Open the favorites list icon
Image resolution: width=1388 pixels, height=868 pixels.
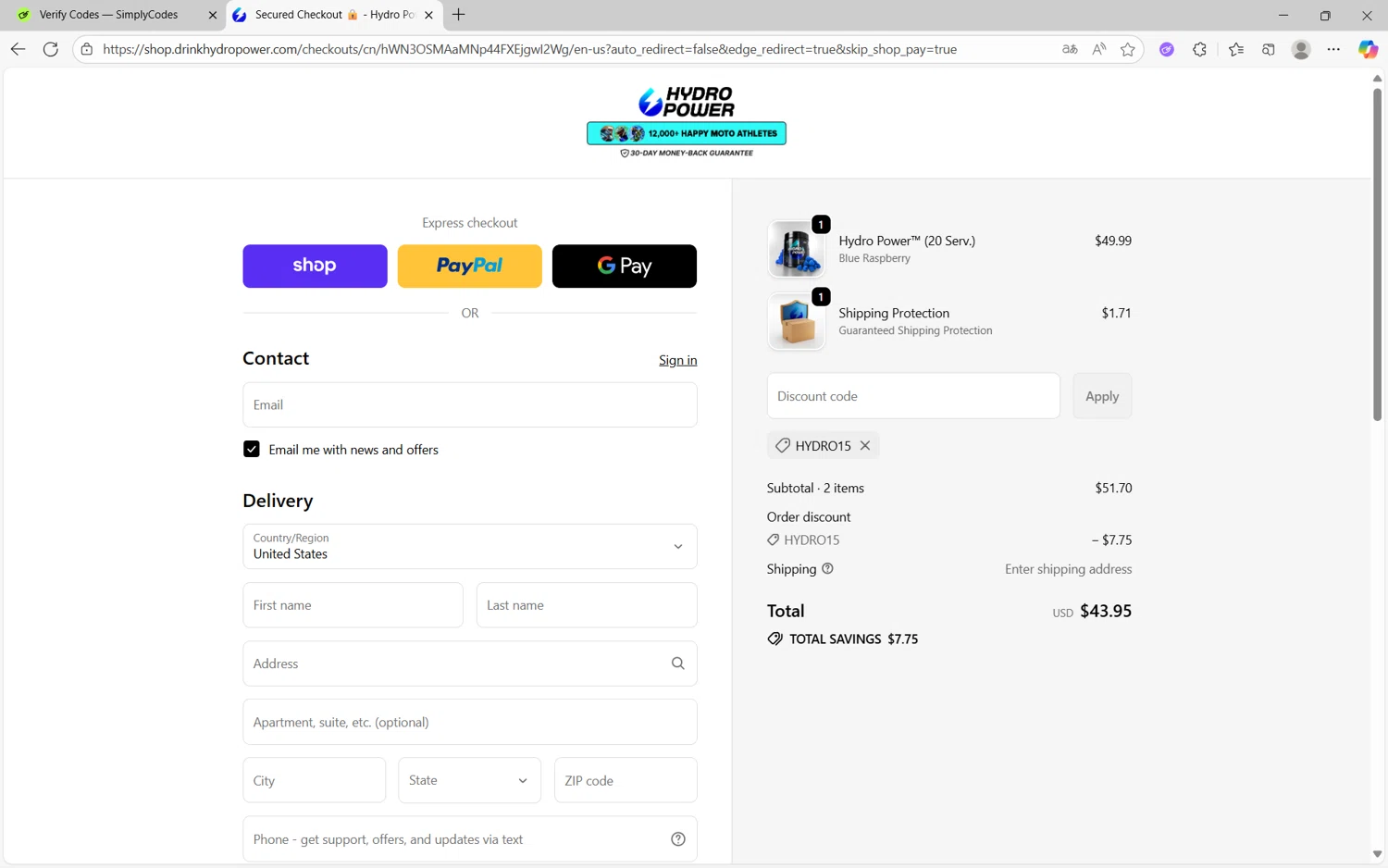1236,49
